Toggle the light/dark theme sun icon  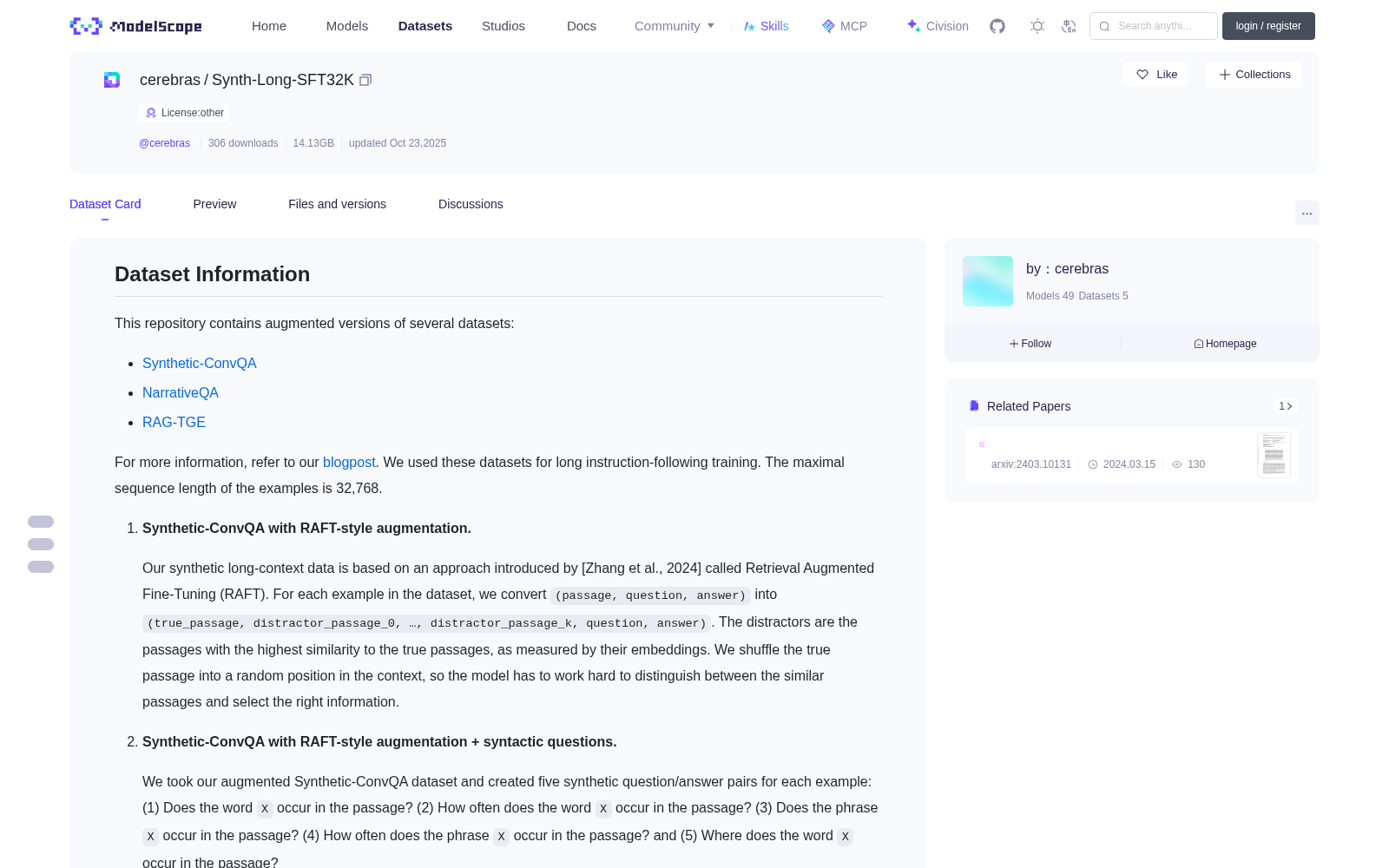1037,26
